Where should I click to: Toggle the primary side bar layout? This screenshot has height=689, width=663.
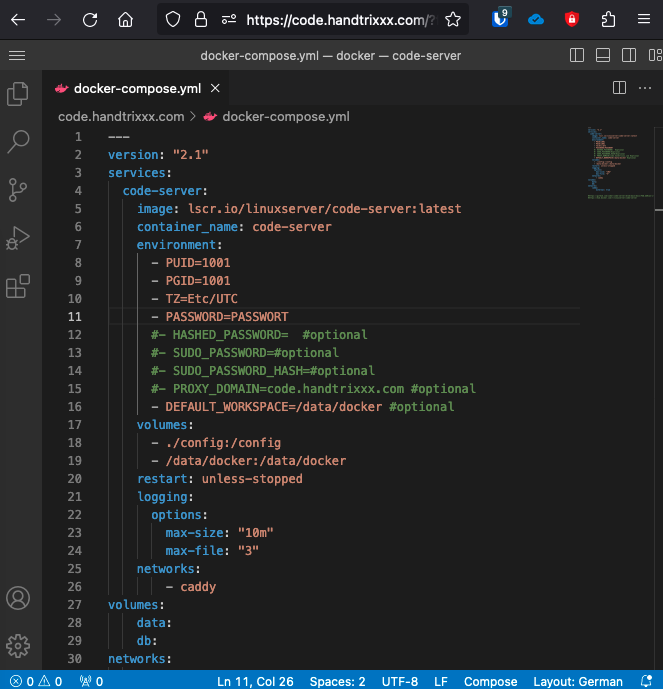pyautogui.click(x=576, y=56)
